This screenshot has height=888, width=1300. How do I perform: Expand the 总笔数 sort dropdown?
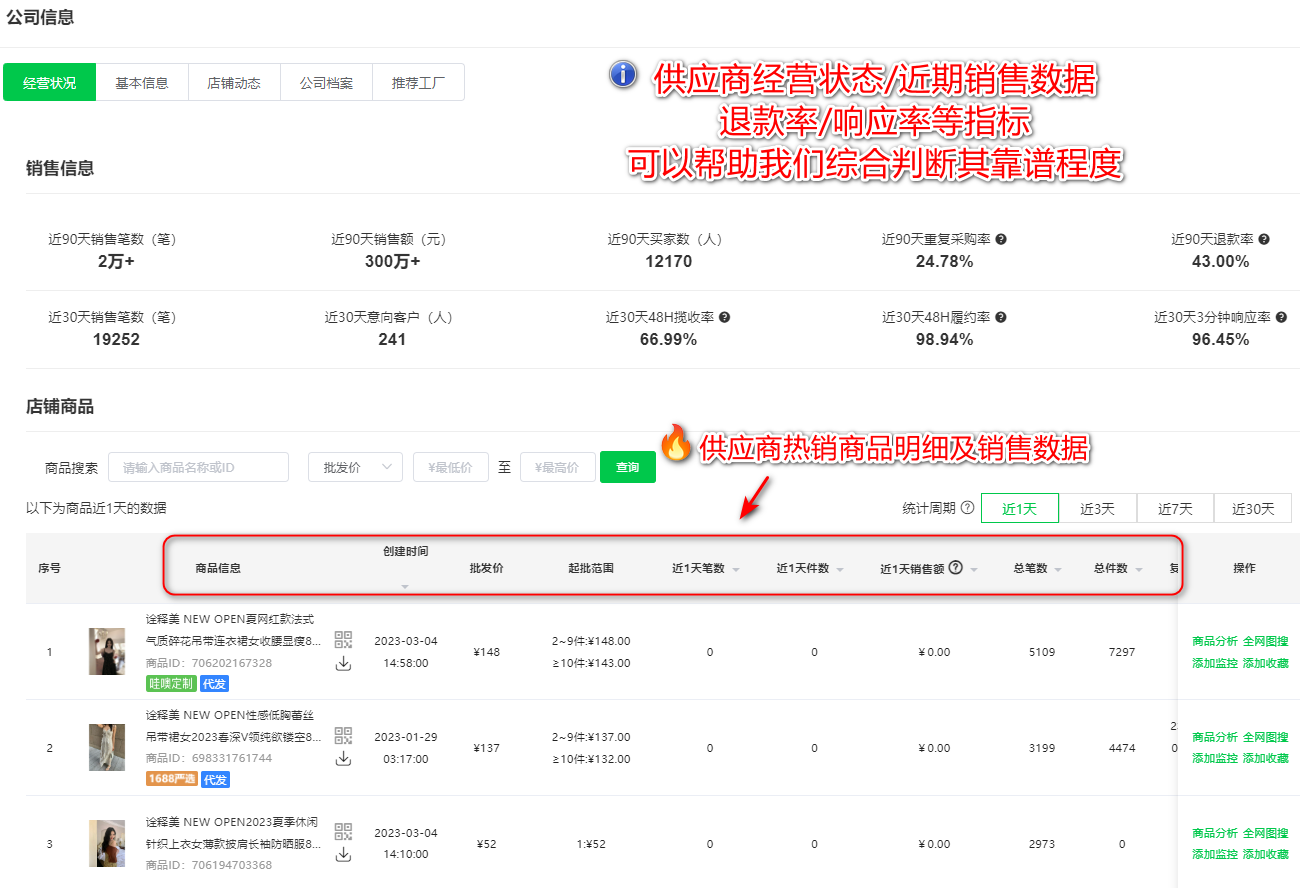click(1056, 568)
